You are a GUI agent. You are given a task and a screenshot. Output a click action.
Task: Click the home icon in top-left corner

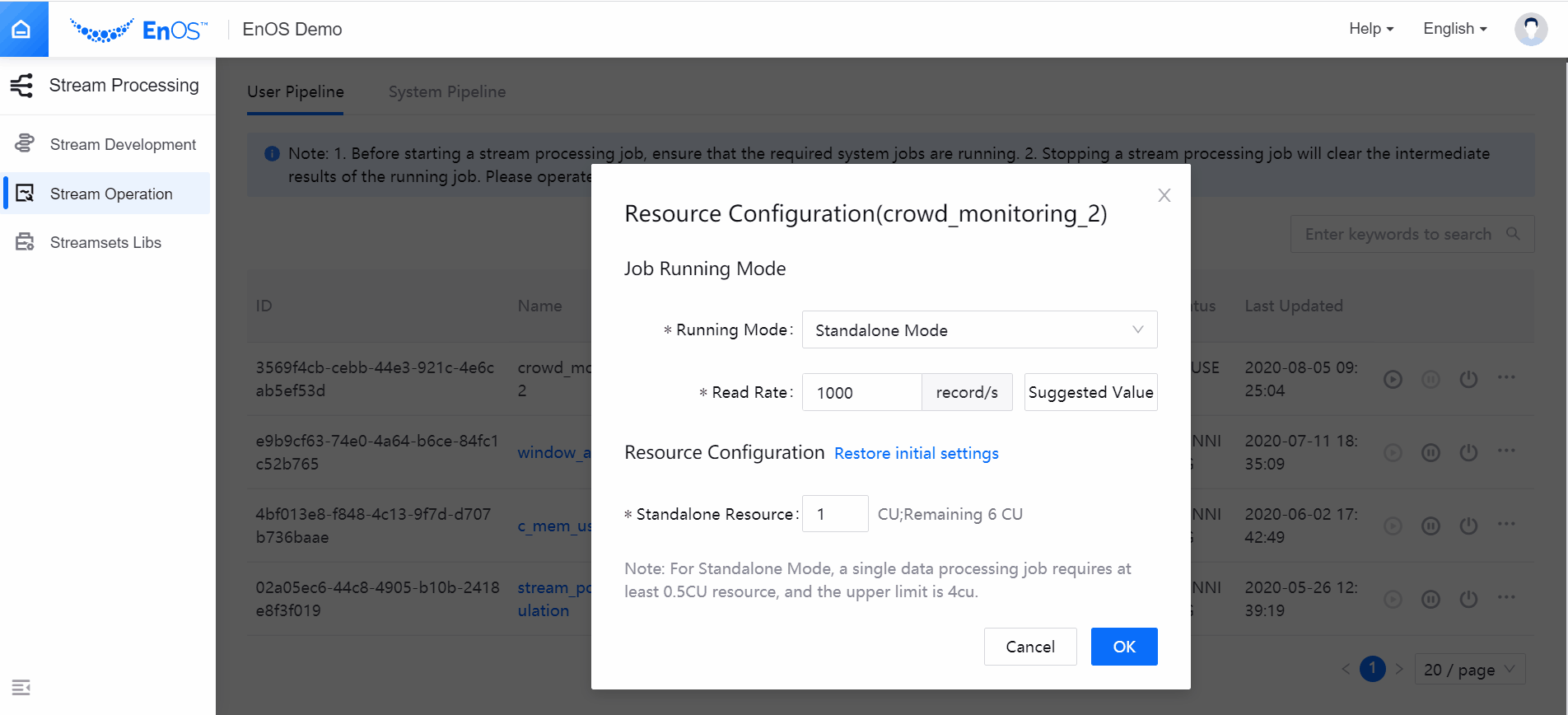pyautogui.click(x=22, y=29)
